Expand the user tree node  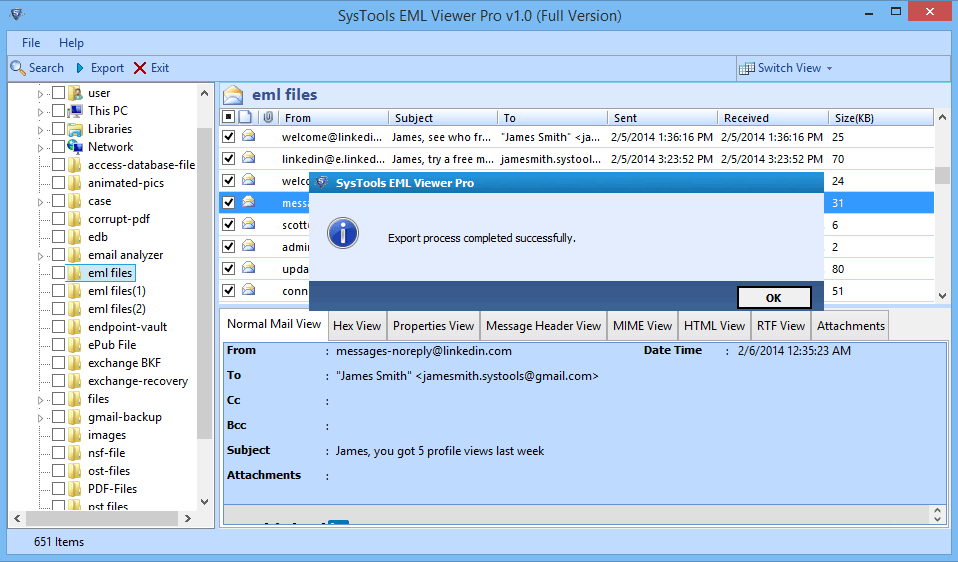[x=40, y=94]
